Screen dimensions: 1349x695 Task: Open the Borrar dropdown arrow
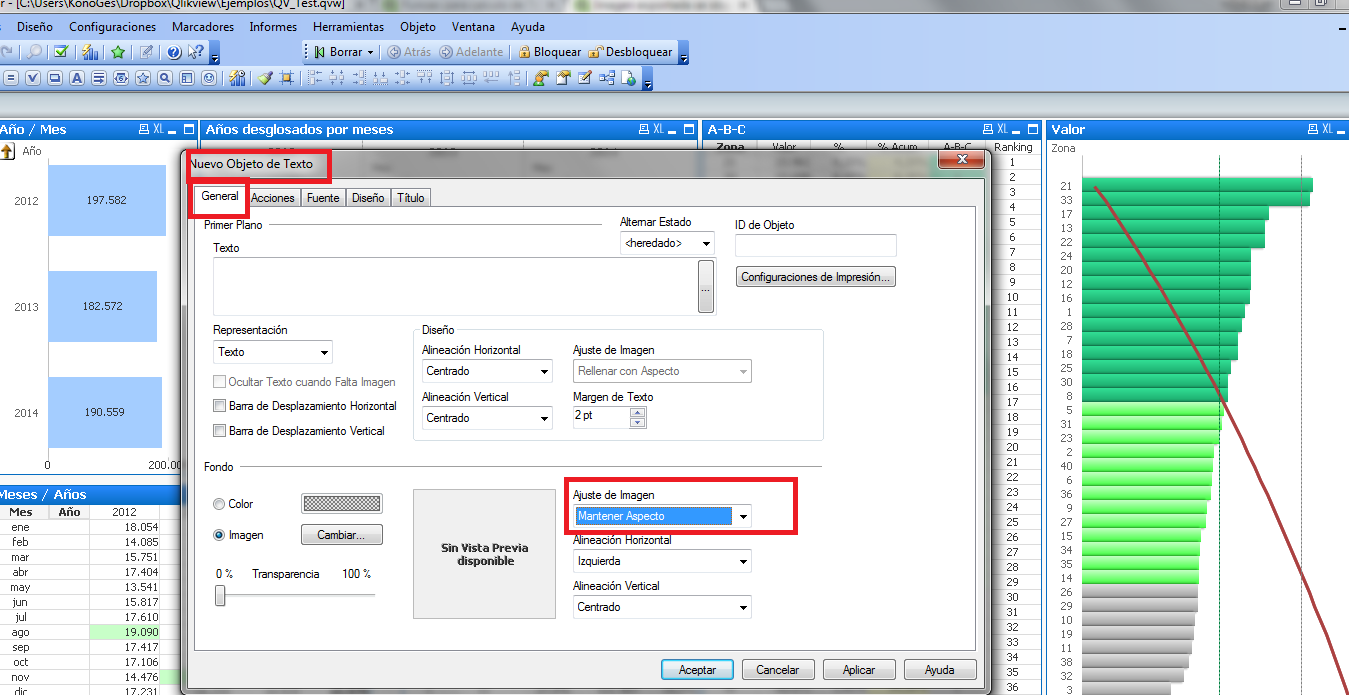[371, 52]
